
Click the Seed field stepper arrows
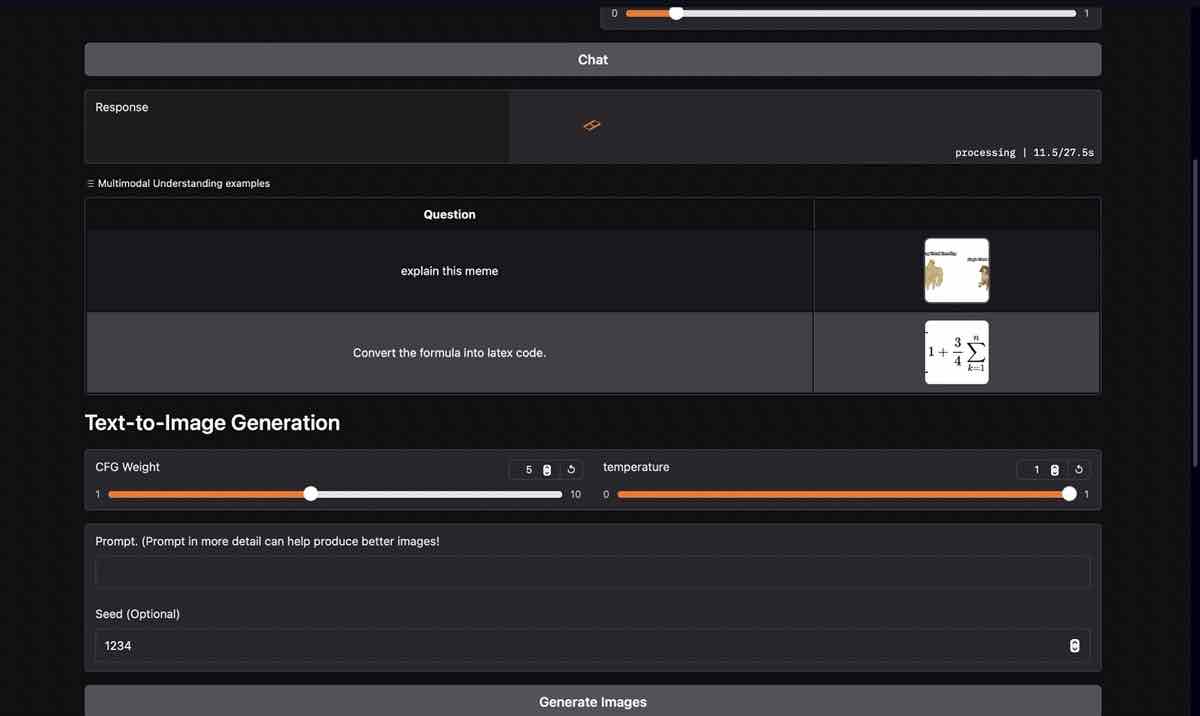point(1075,646)
